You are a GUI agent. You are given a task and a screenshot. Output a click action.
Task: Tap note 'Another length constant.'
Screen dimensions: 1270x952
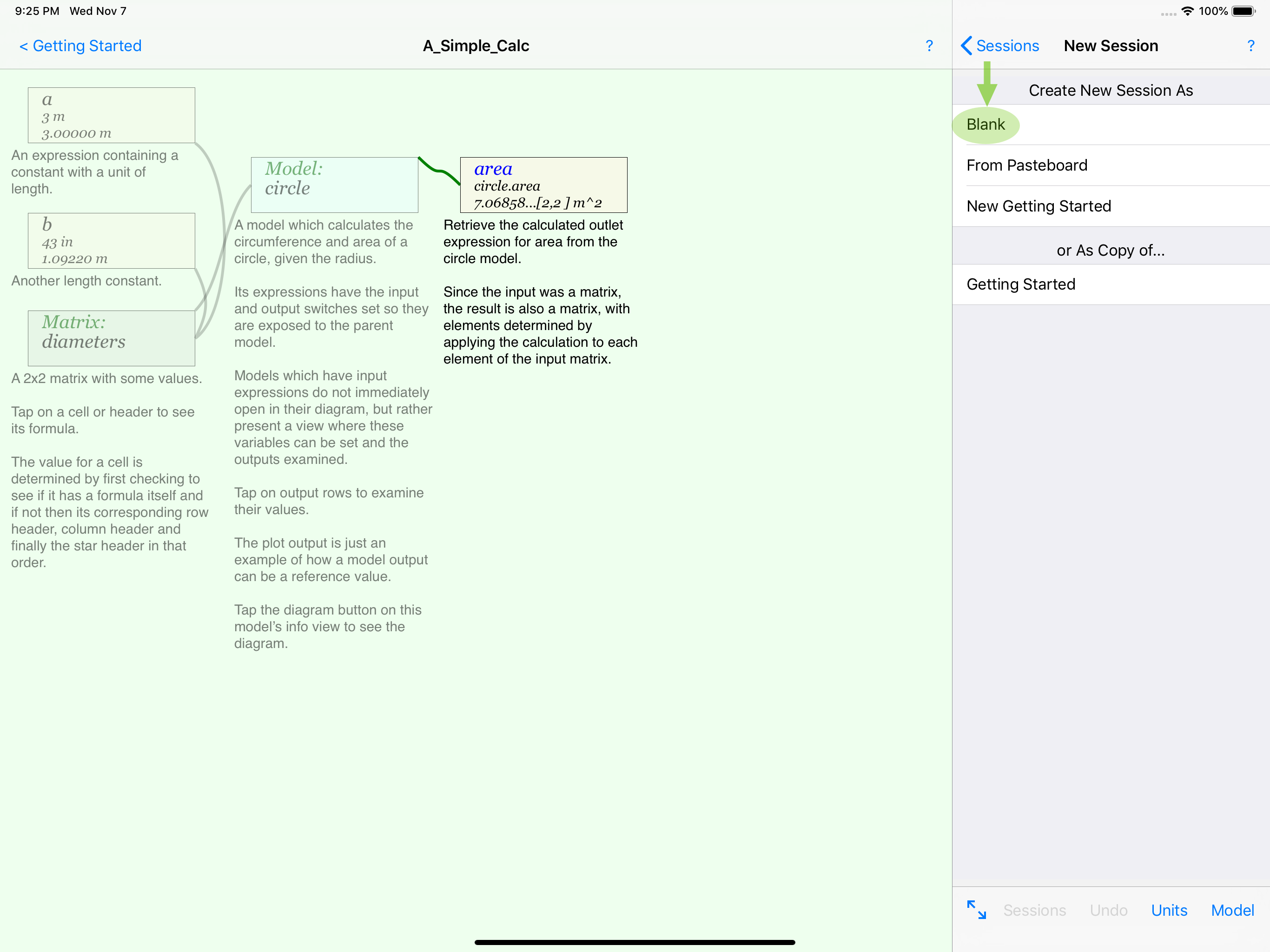[x=86, y=281]
